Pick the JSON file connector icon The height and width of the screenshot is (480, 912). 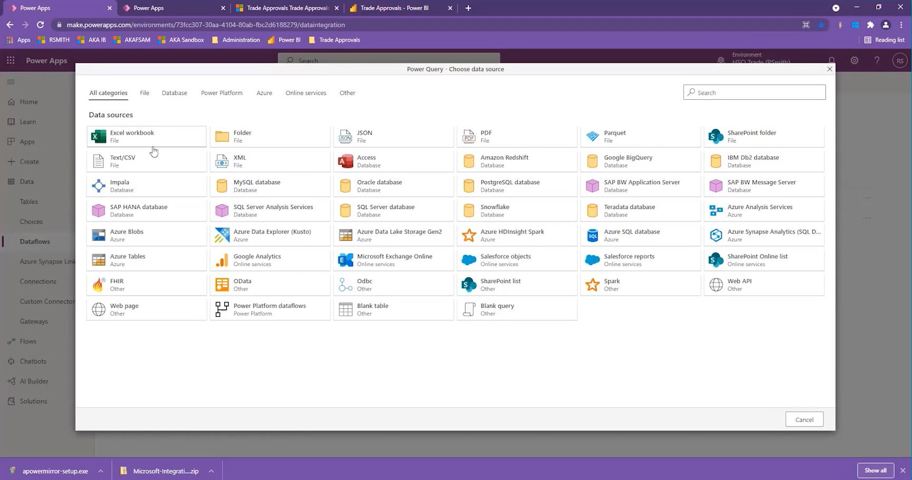(345, 137)
